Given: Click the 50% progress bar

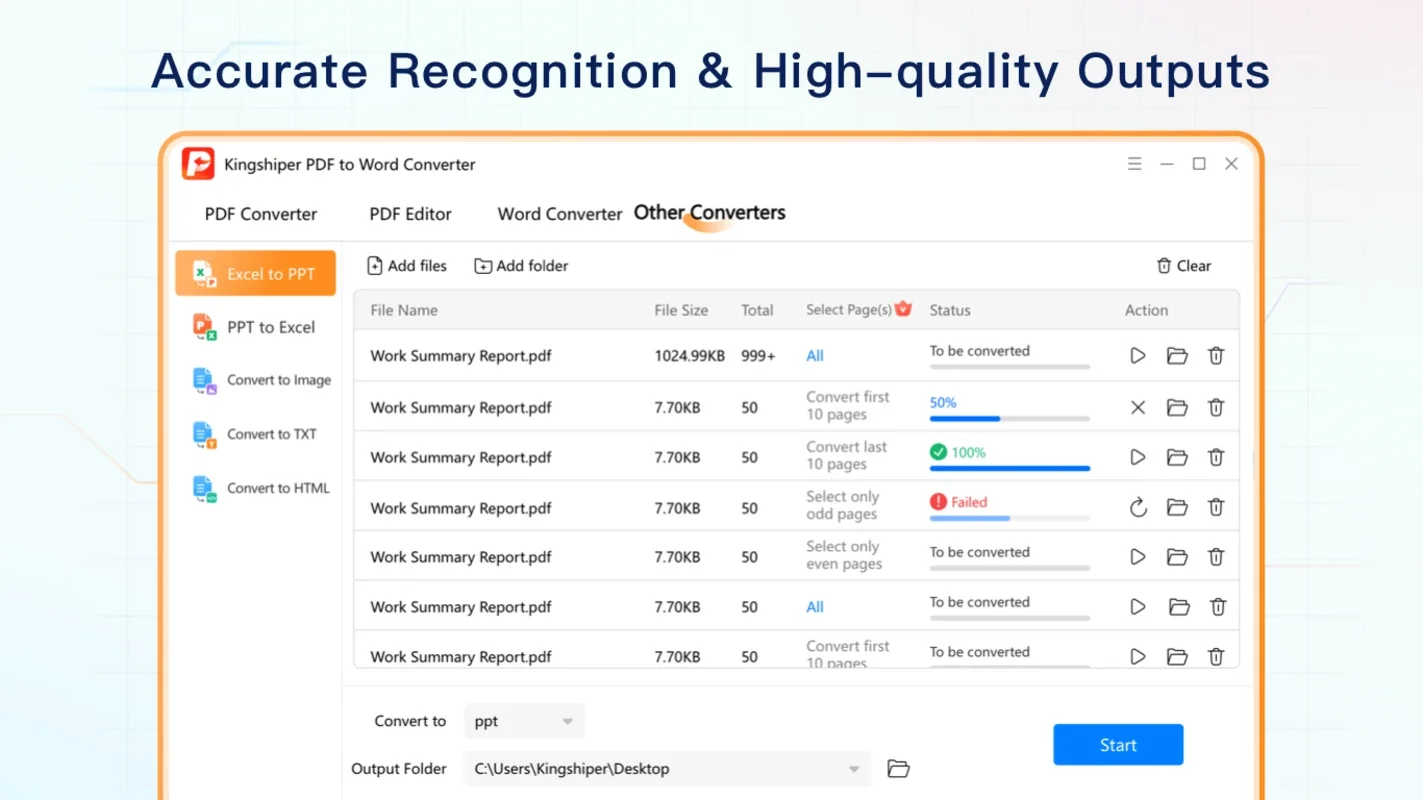Looking at the screenshot, I should click(x=1010, y=419).
